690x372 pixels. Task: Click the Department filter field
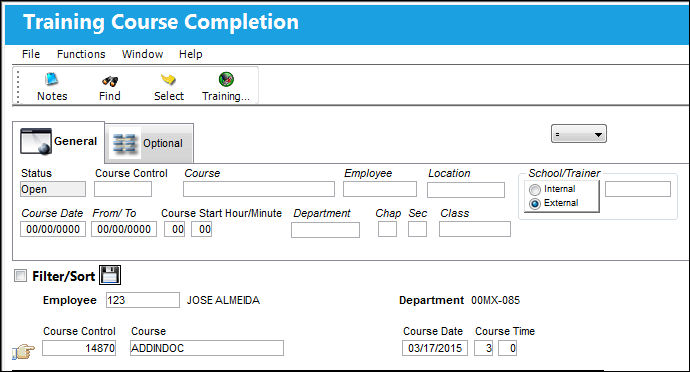325,230
